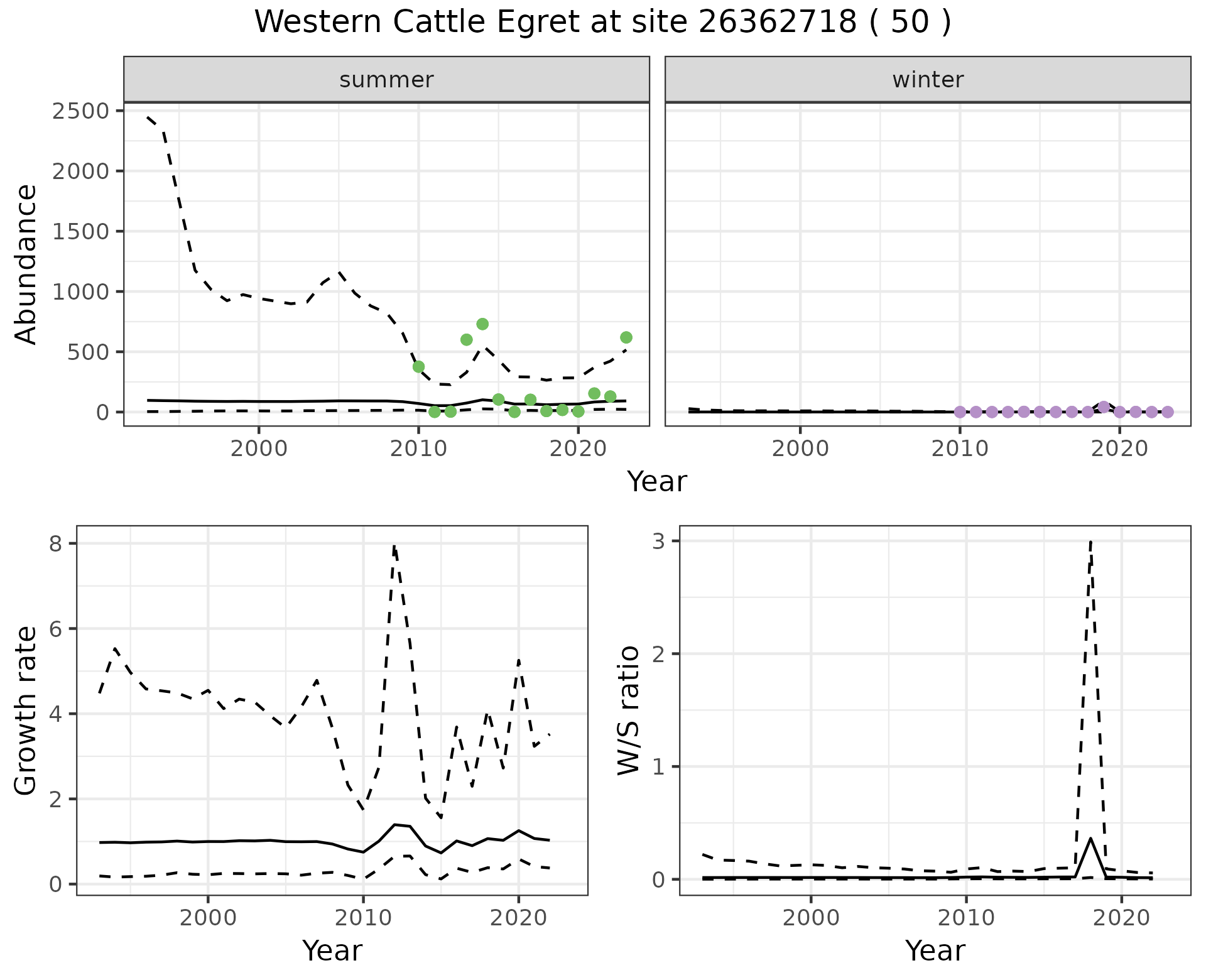Click the 'winter' facet header strip
The height and width of the screenshot is (980, 1206).
[928, 80]
